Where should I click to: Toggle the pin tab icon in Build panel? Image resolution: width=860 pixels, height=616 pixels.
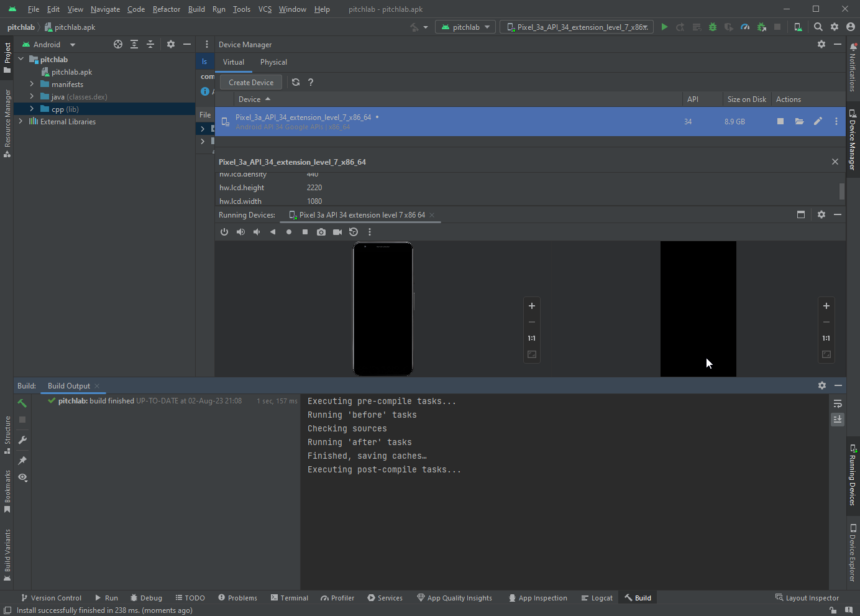click(22, 460)
